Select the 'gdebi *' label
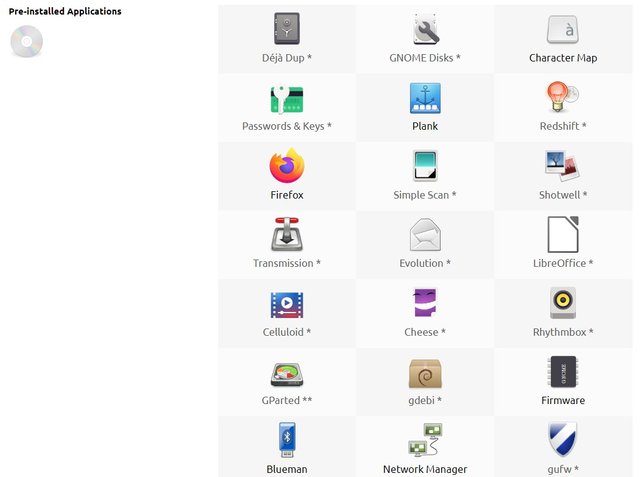The width and height of the screenshot is (640, 477). click(425, 401)
